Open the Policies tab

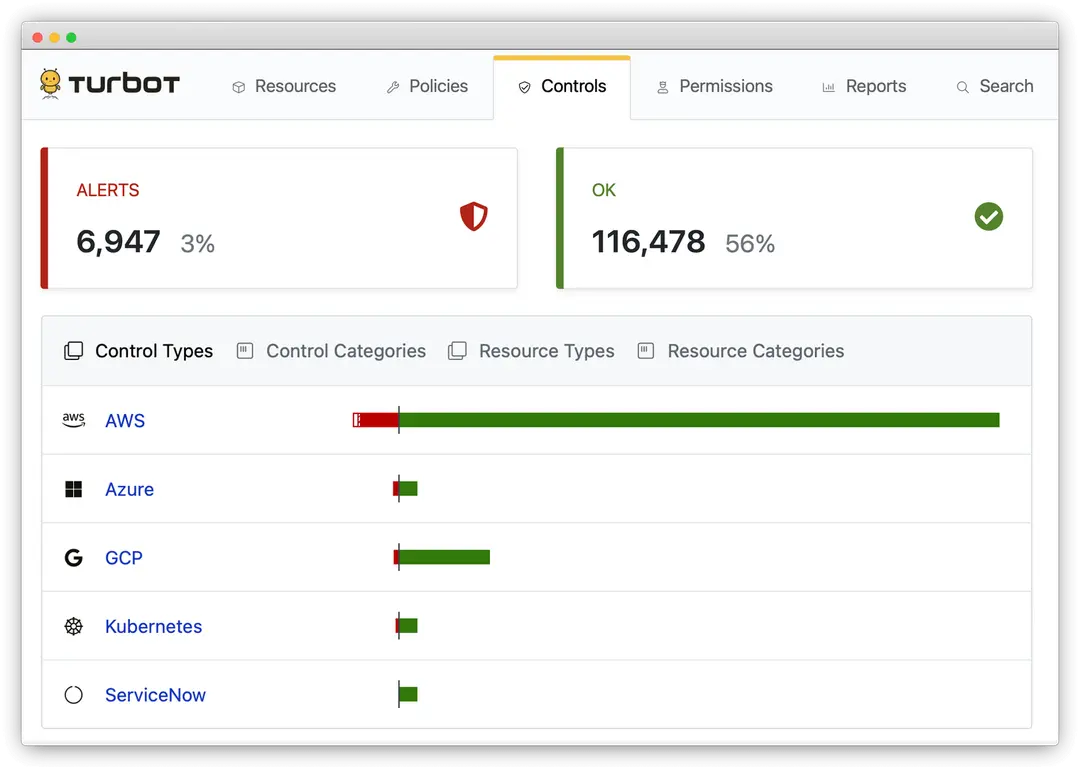428,87
